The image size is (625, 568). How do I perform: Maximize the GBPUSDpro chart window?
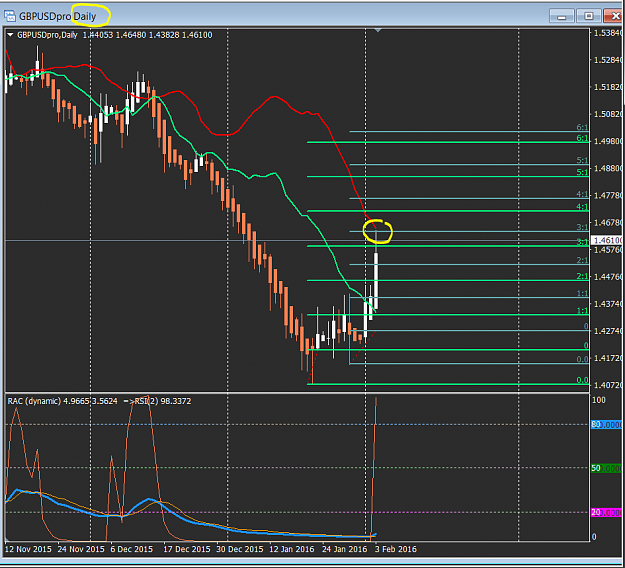pos(588,16)
